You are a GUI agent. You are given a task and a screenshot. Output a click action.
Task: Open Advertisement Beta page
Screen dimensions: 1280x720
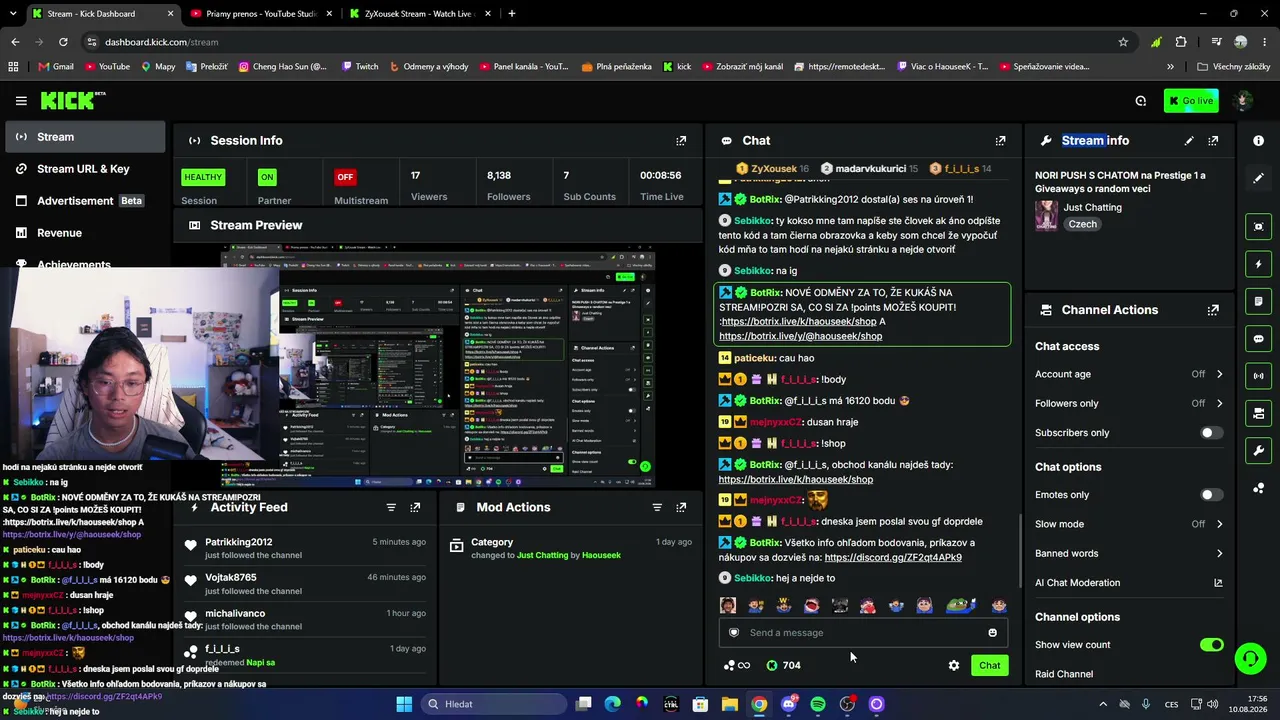click(84, 201)
